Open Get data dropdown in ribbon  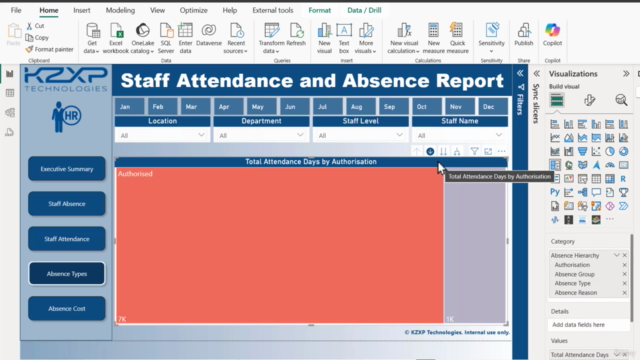[92, 38]
